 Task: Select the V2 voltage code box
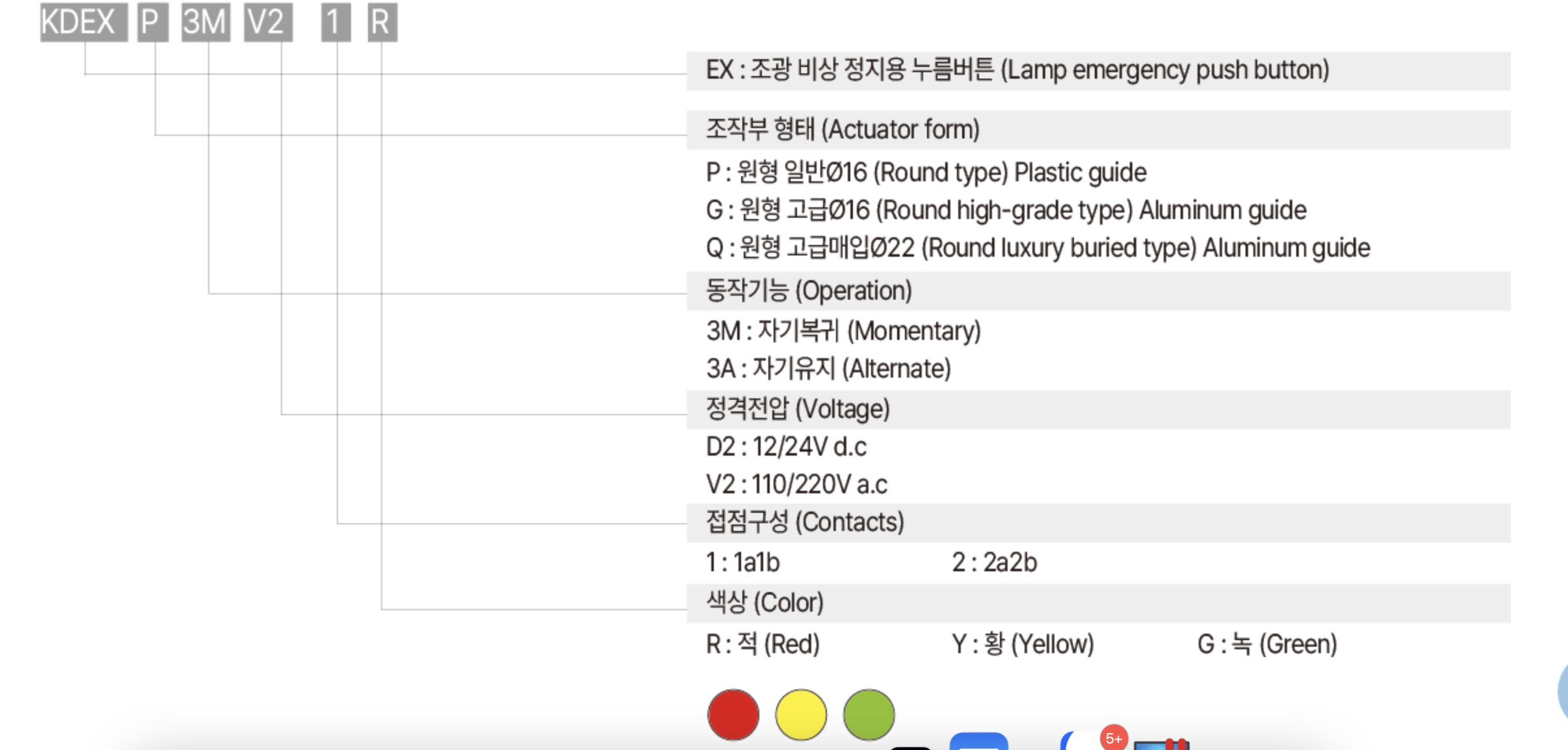pos(268,22)
